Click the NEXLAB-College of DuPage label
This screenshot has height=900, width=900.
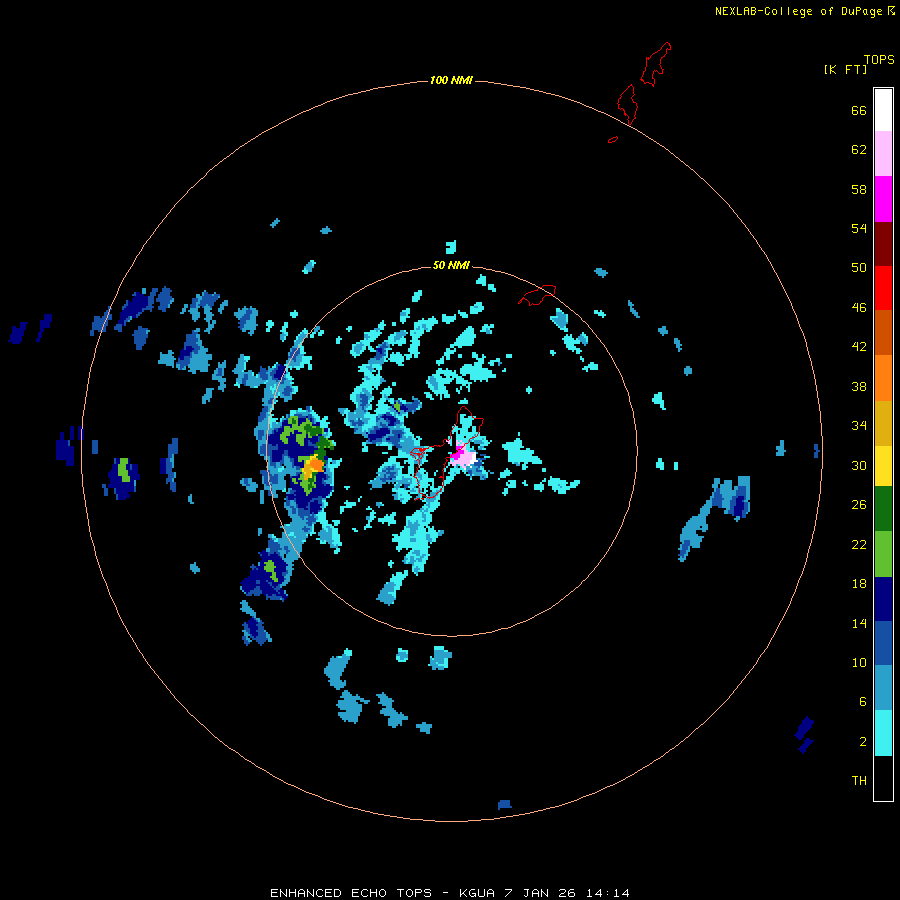coord(798,11)
